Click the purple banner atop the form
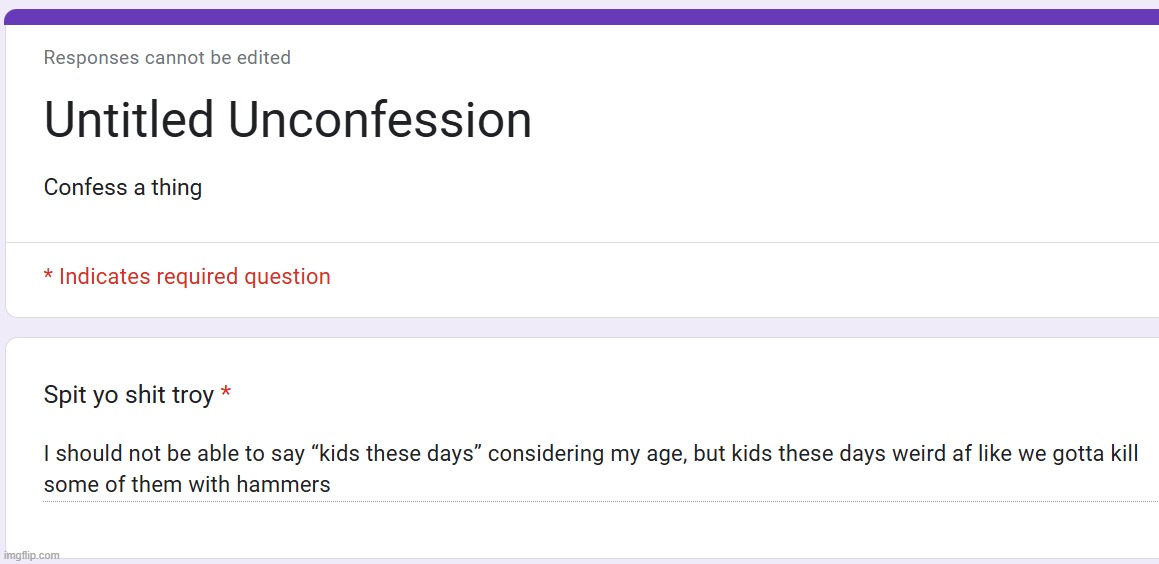 (582, 17)
